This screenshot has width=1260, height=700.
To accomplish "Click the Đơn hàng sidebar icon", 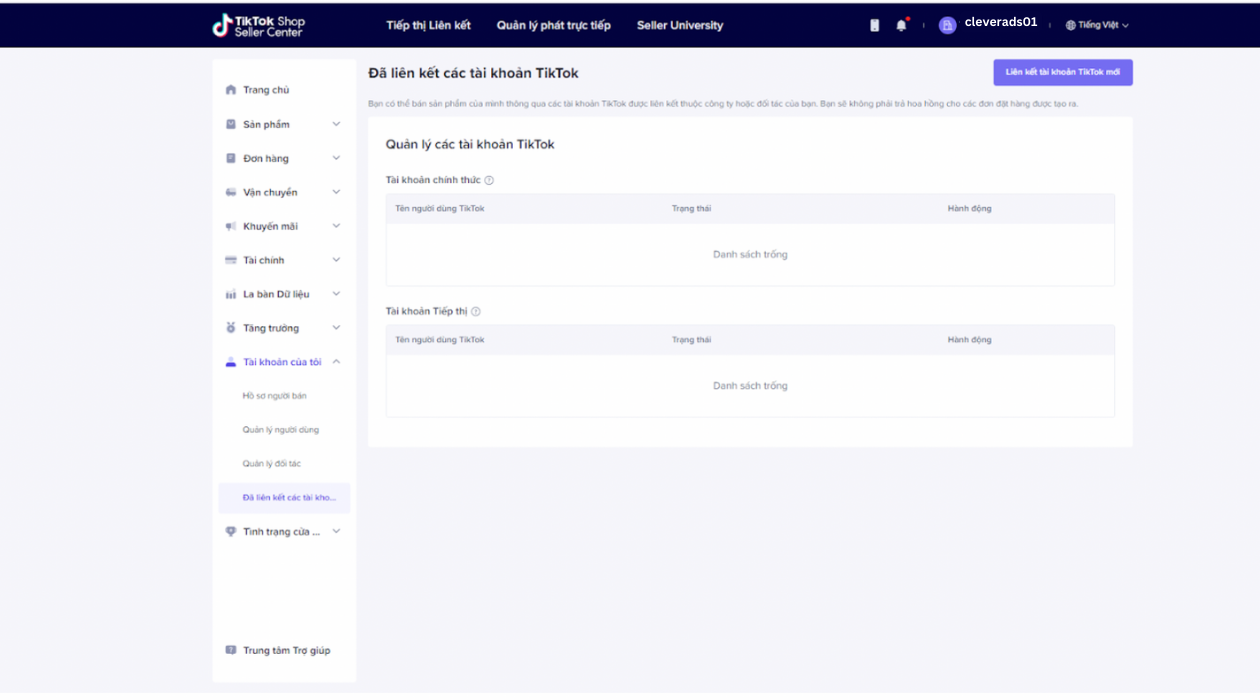I will pos(231,158).
